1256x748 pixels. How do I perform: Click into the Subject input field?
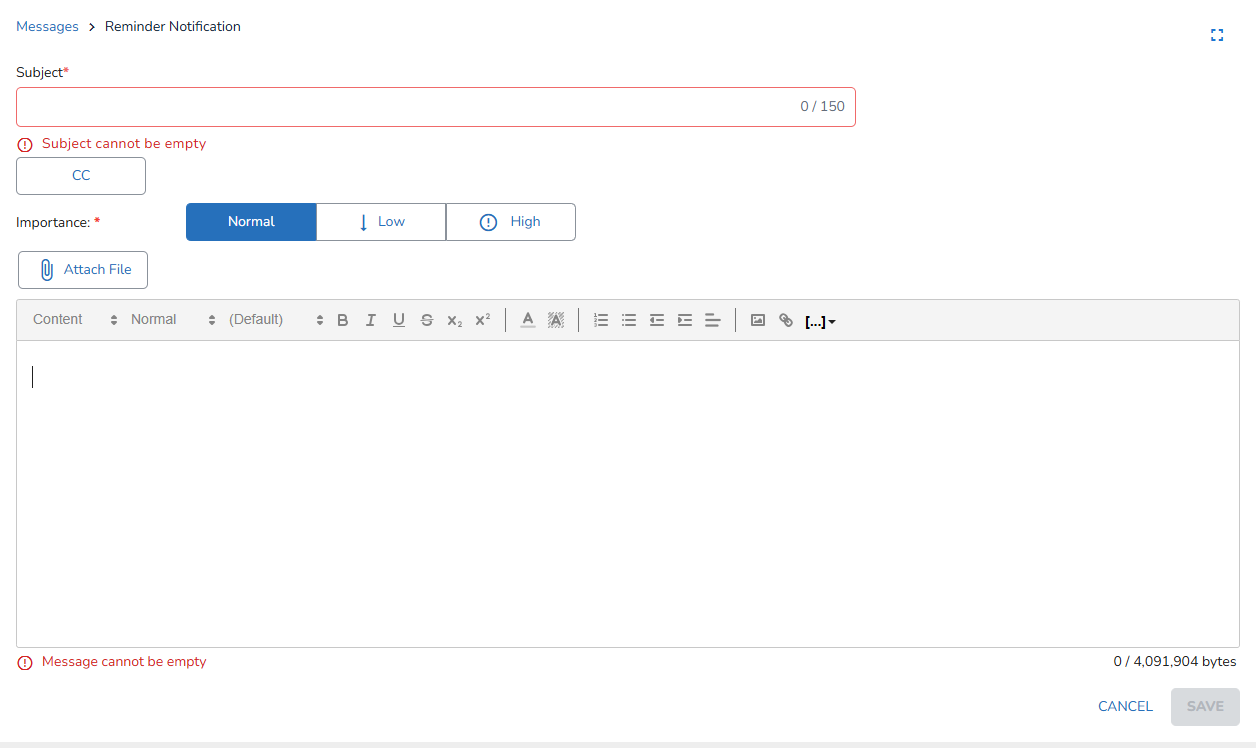point(400,107)
